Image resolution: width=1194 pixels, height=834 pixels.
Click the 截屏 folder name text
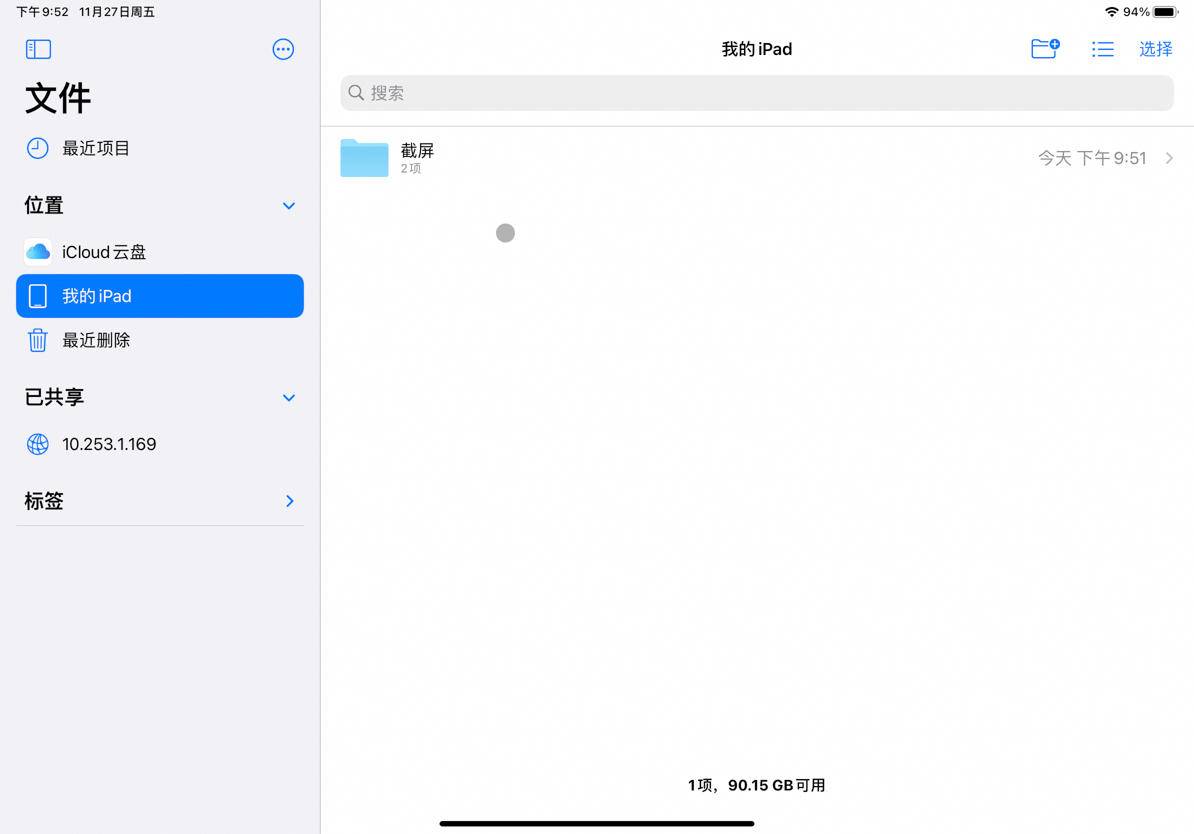point(417,150)
